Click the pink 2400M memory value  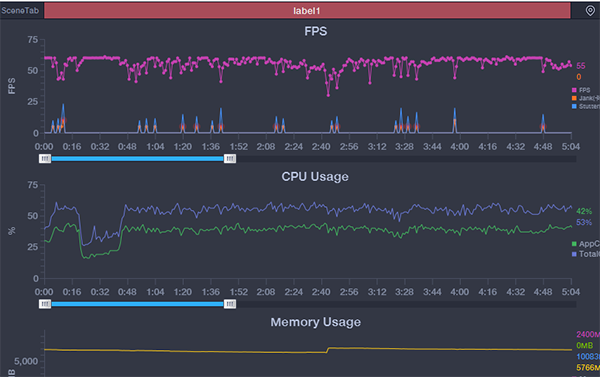tap(588, 334)
